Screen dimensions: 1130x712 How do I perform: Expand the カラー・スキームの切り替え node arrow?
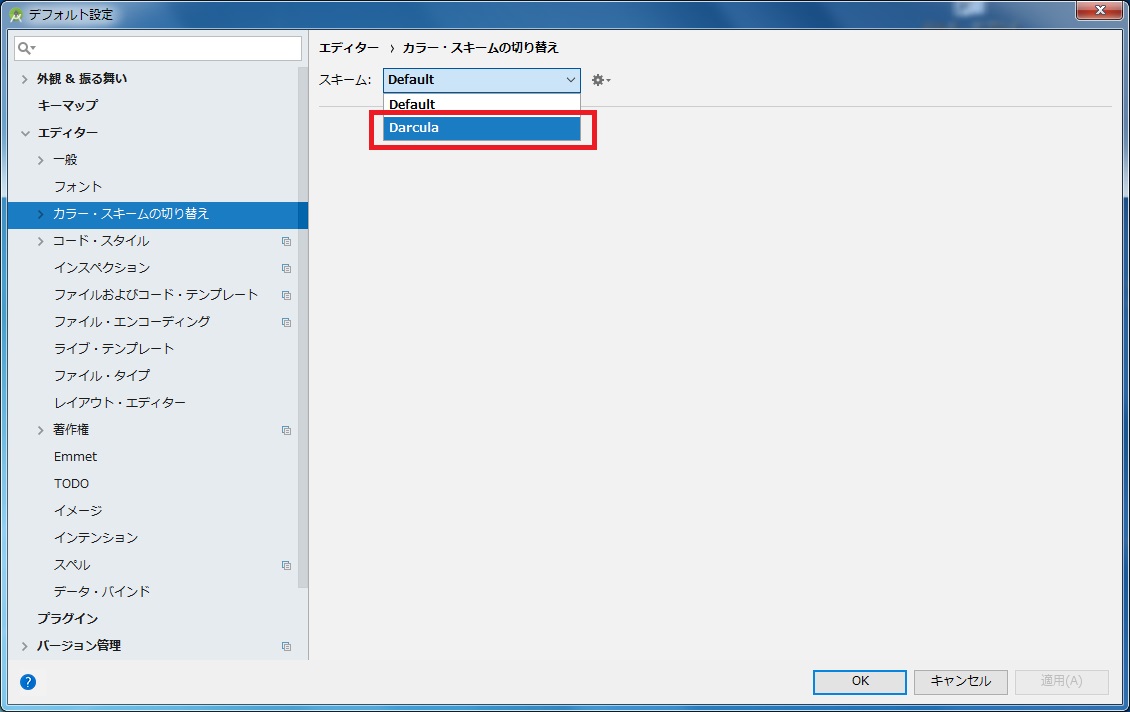pyautogui.click(x=40, y=214)
